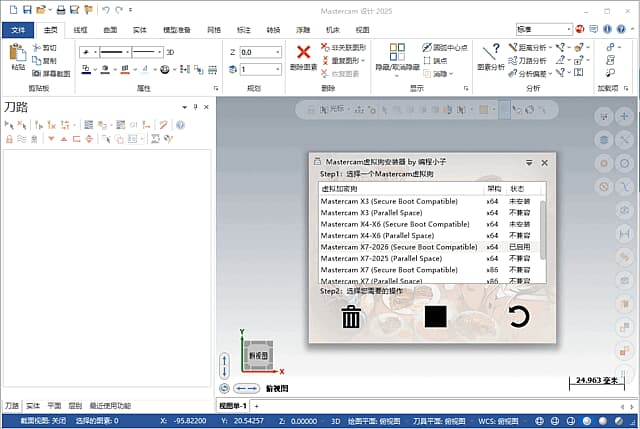Select Mastercam X7-2026 (Secure Boot Compatible) row

point(399,247)
